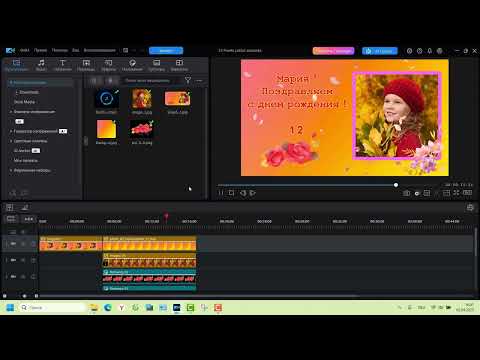Click the second icon above the timeline
The height and width of the screenshot is (360, 480).
click(25, 208)
